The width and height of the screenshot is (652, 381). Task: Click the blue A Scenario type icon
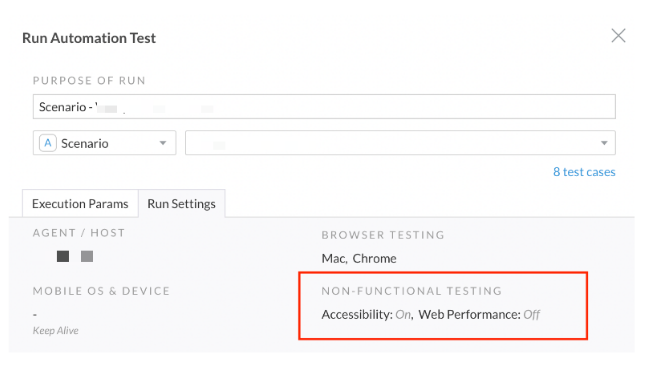[48, 143]
